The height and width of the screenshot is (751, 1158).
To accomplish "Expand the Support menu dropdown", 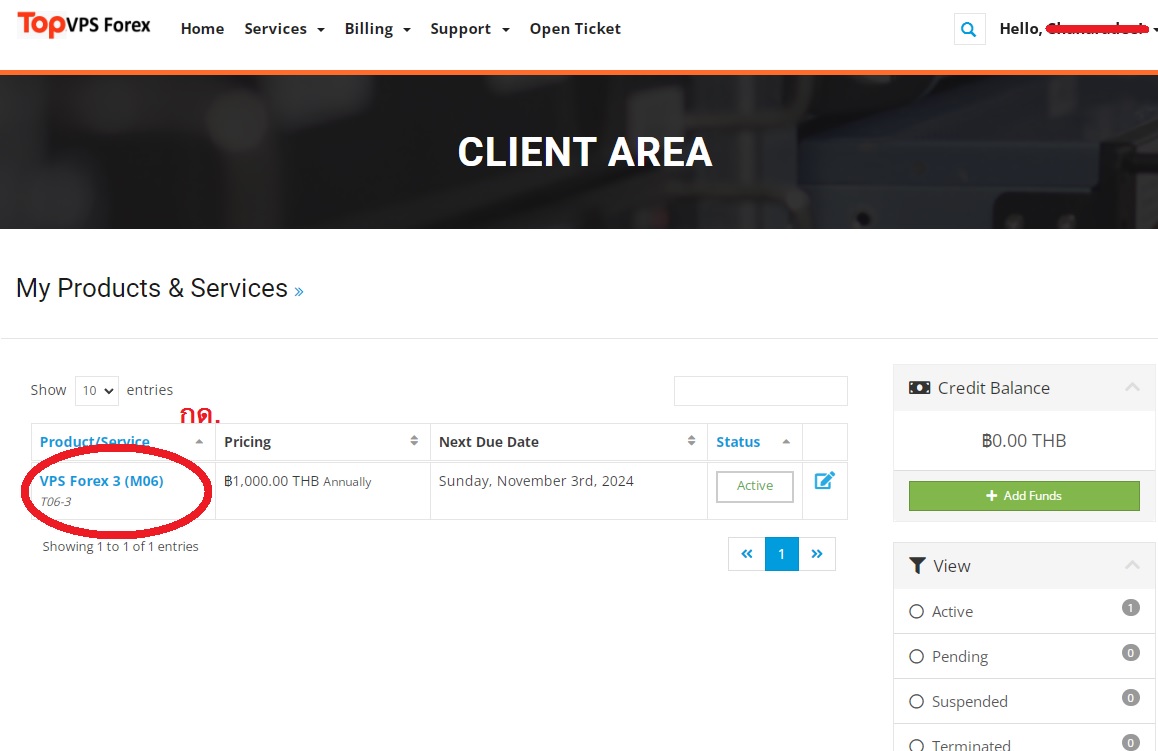I will pos(470,29).
